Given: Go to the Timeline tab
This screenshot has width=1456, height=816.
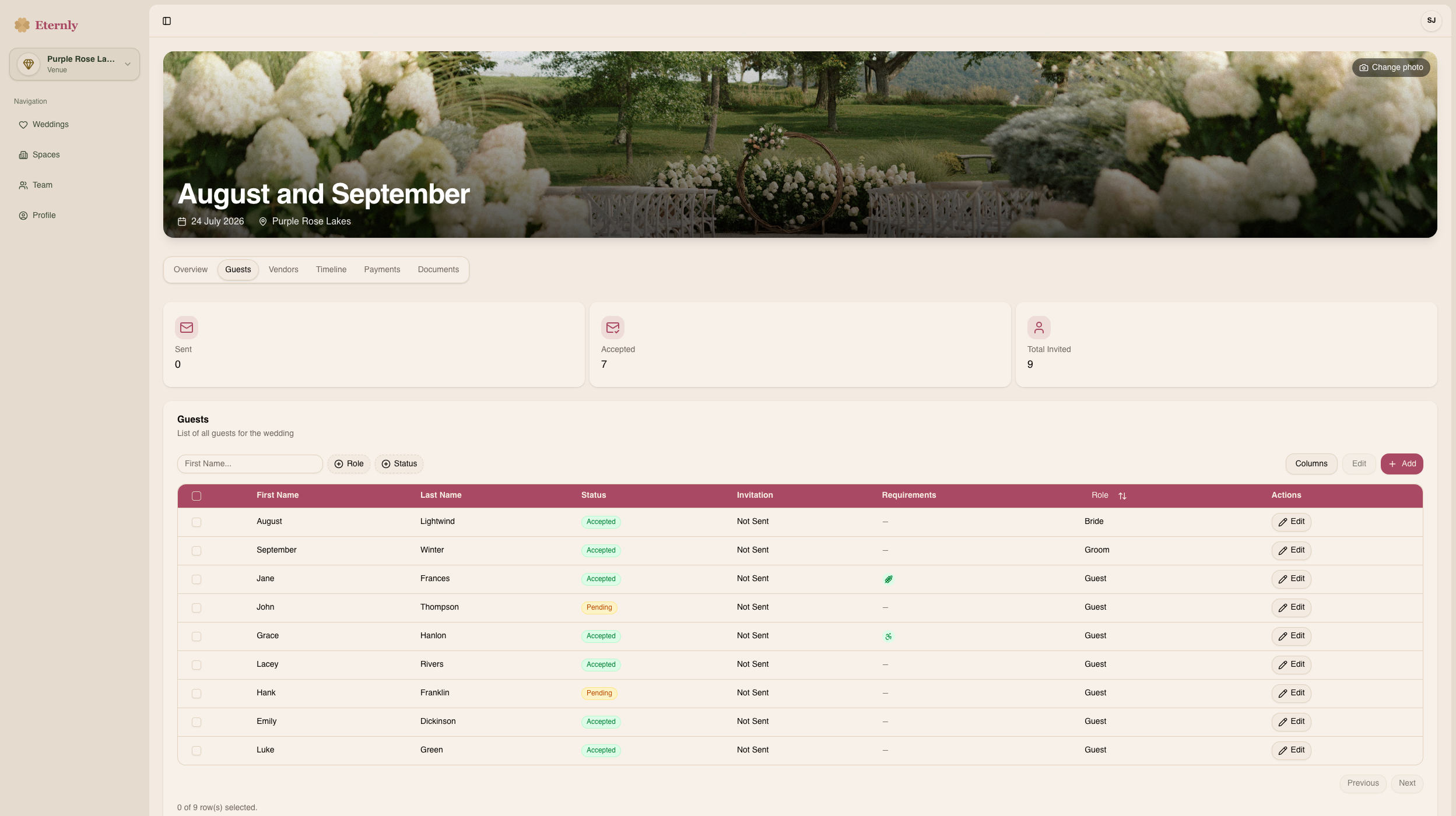Looking at the screenshot, I should point(331,270).
